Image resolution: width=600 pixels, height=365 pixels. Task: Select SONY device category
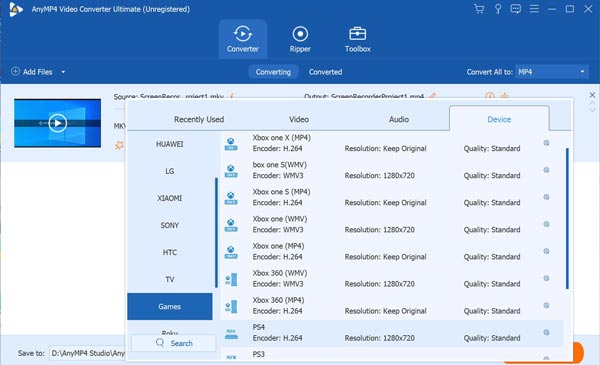(170, 225)
